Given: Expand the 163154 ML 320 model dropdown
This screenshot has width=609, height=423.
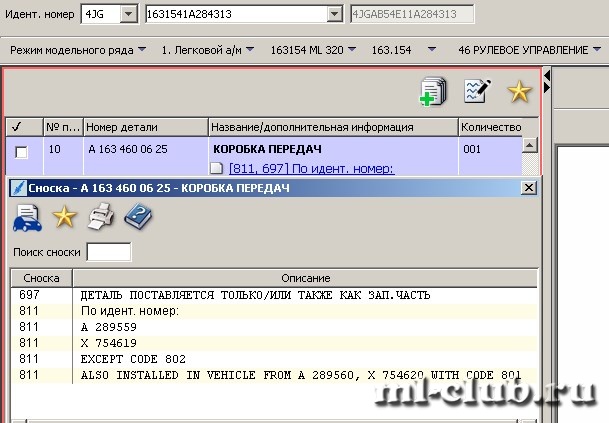Looking at the screenshot, I should tap(313, 50).
